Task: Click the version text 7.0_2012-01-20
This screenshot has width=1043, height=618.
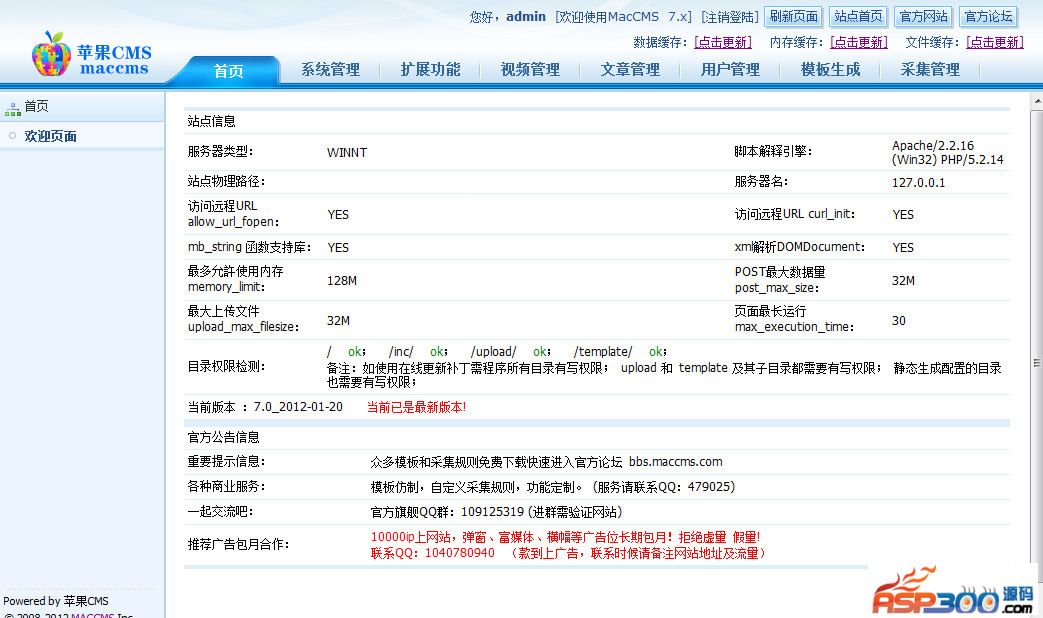Action: click(x=298, y=406)
